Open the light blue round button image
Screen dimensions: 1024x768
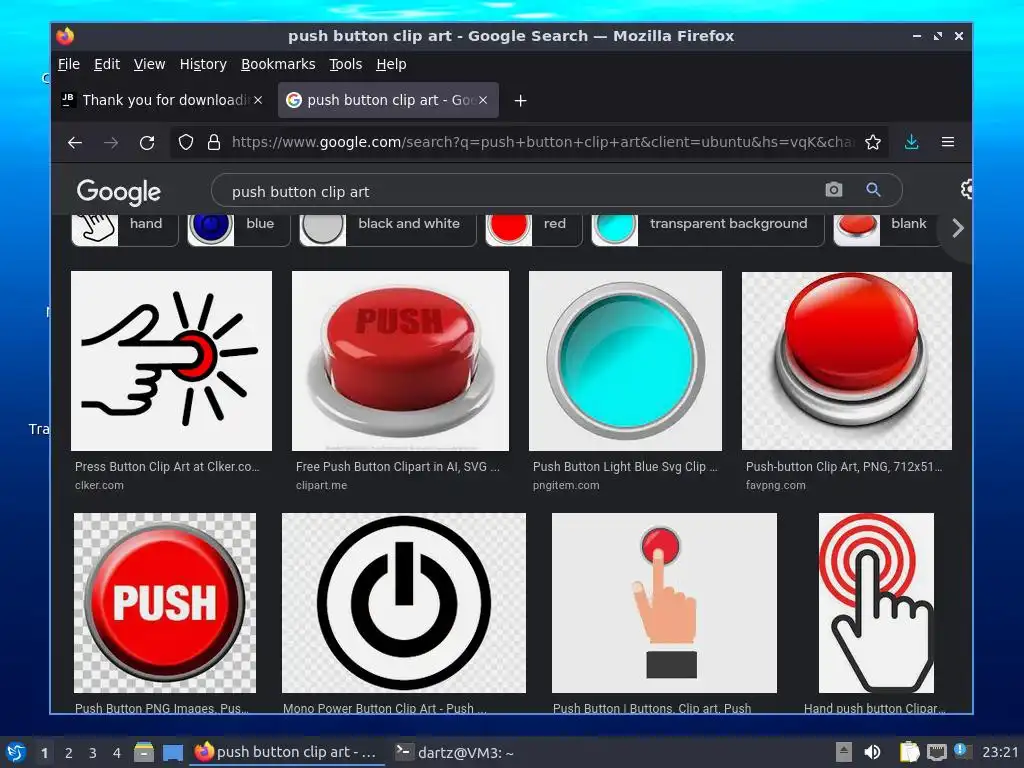click(x=625, y=360)
